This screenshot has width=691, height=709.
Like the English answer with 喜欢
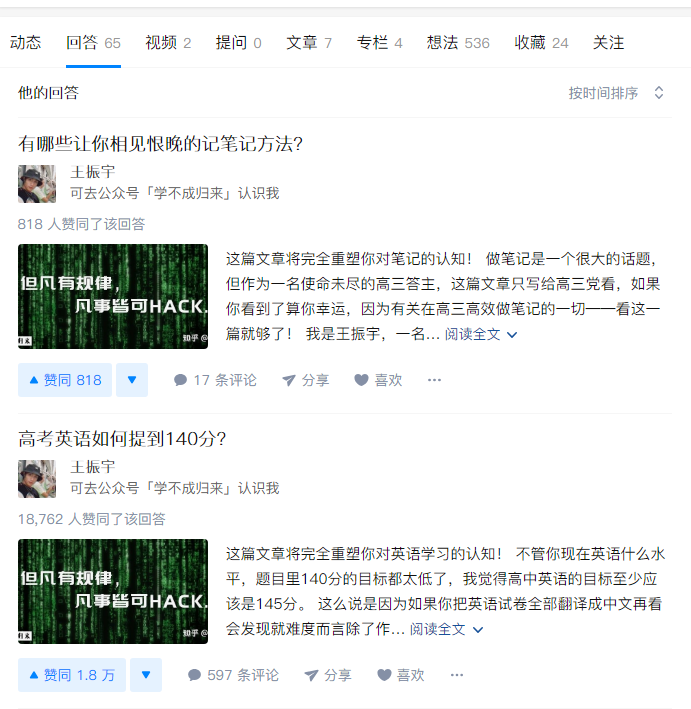pyautogui.click(x=401, y=675)
